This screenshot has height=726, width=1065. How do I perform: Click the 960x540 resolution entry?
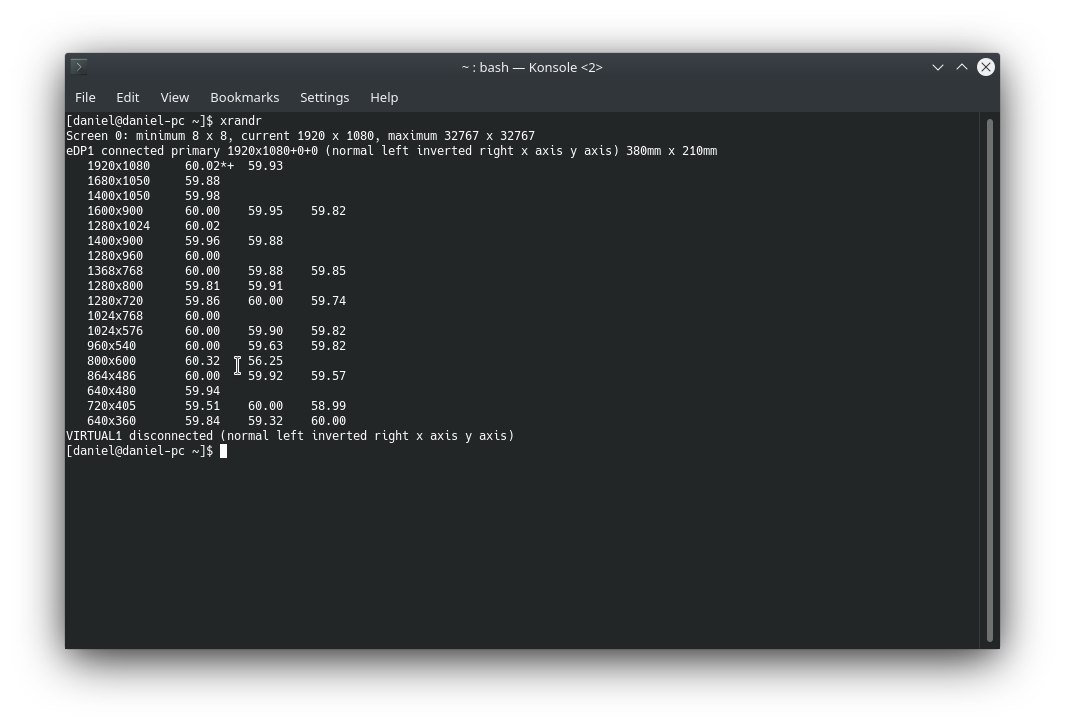click(111, 346)
